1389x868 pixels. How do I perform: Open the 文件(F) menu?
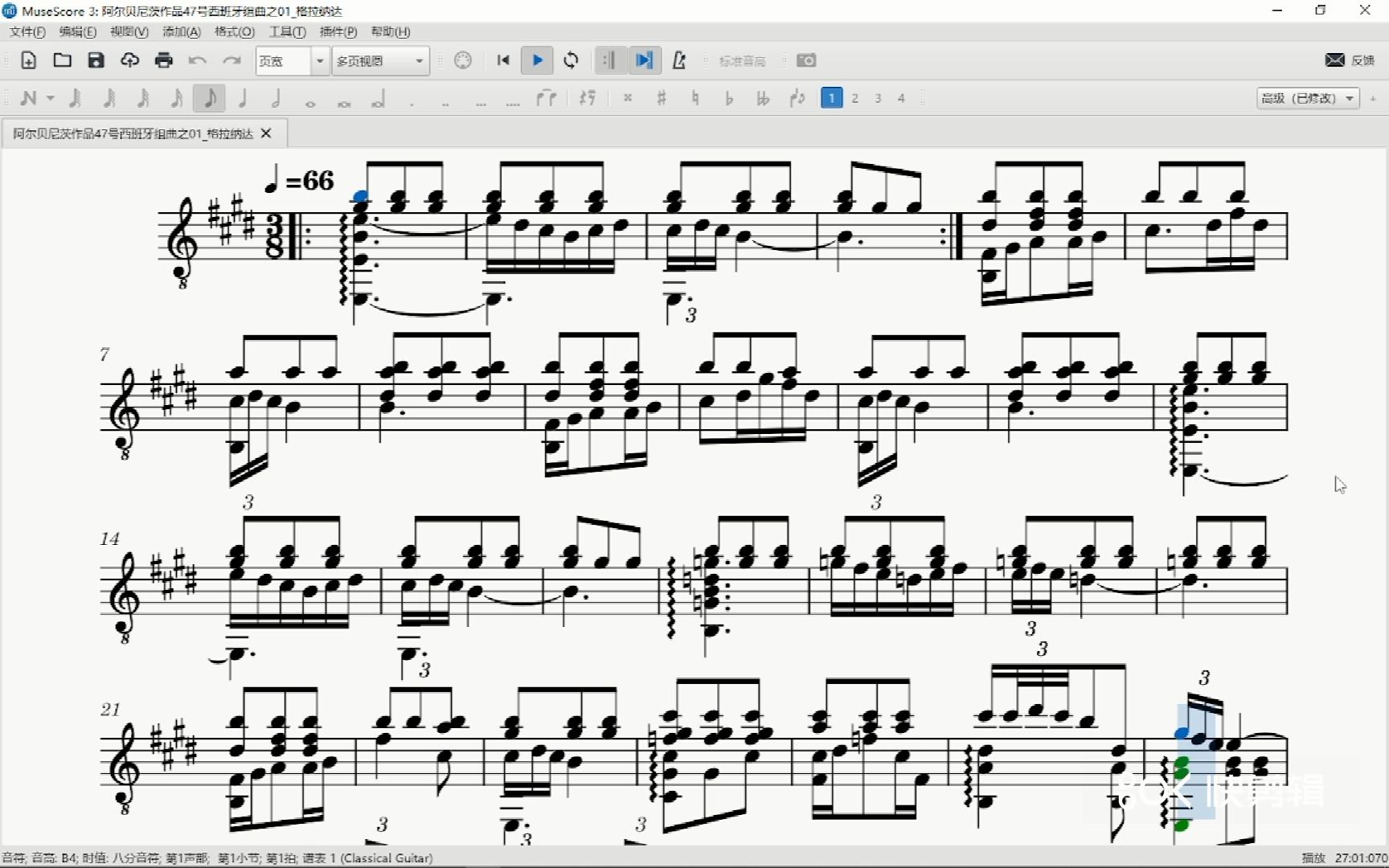(27, 31)
